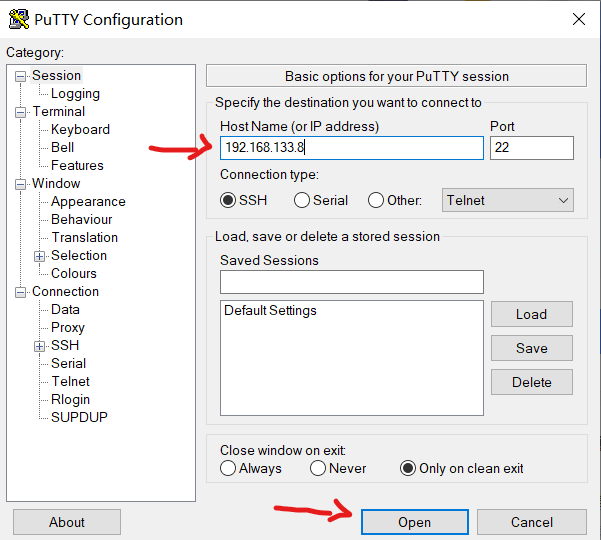Screen dimensions: 601x540
Task: Go to the Colours settings
Action: [x=74, y=273]
